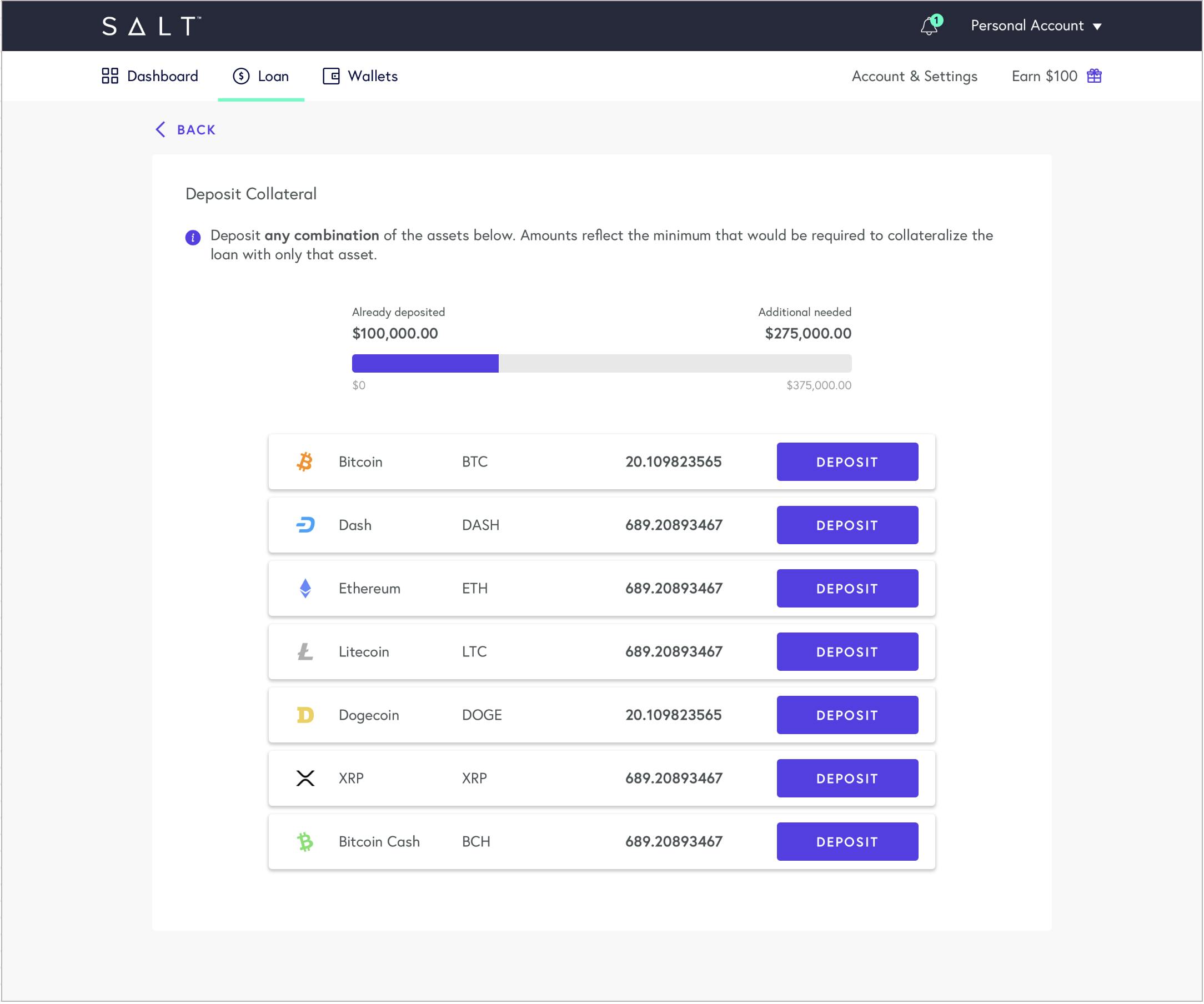Click the Wallets icon
Image resolution: width=1204 pixels, height=1004 pixels.
(332, 76)
